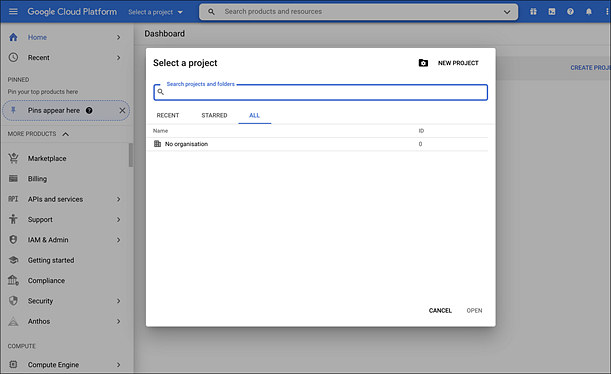611x374 pixels.
Task: Expand the APIs and services submenu
Action: [118, 199]
